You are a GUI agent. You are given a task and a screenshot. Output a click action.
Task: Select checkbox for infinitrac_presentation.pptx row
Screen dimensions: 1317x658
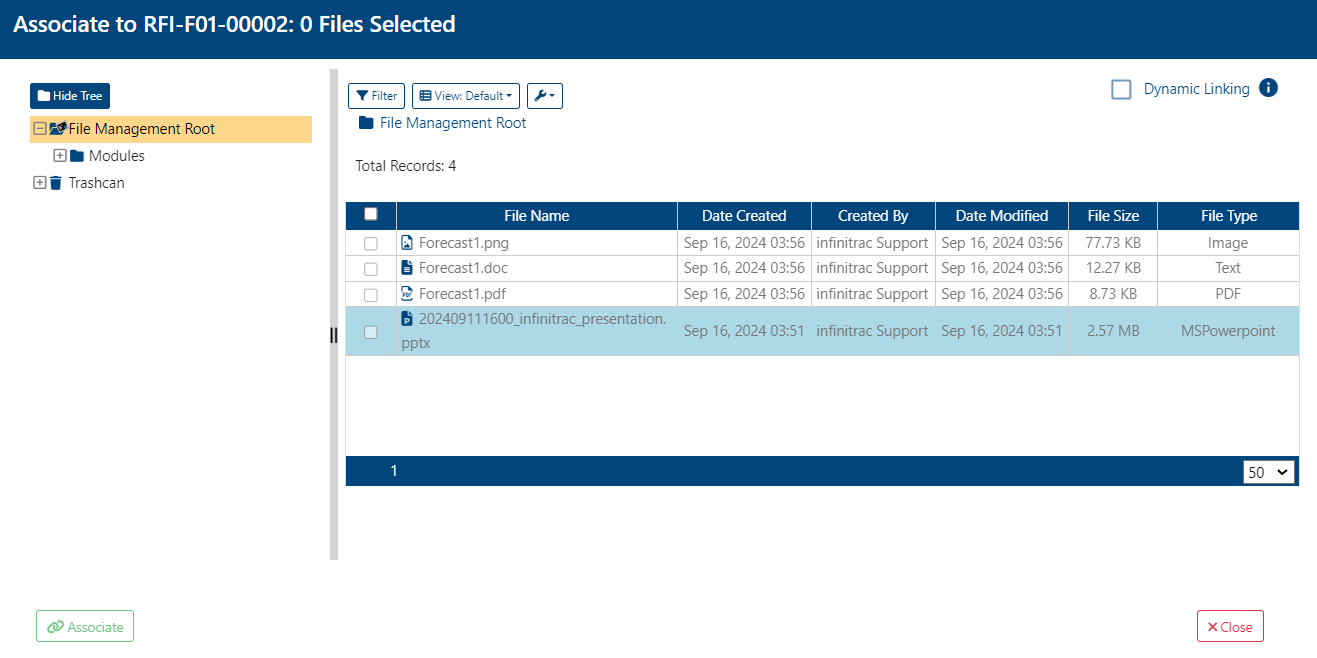coord(371,332)
